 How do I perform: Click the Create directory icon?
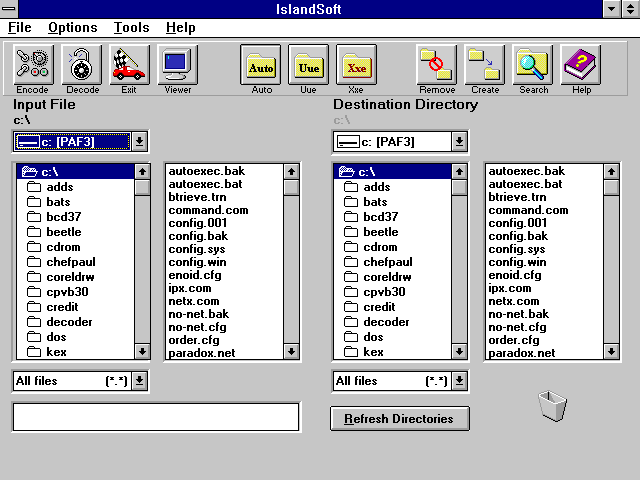[x=485, y=65]
